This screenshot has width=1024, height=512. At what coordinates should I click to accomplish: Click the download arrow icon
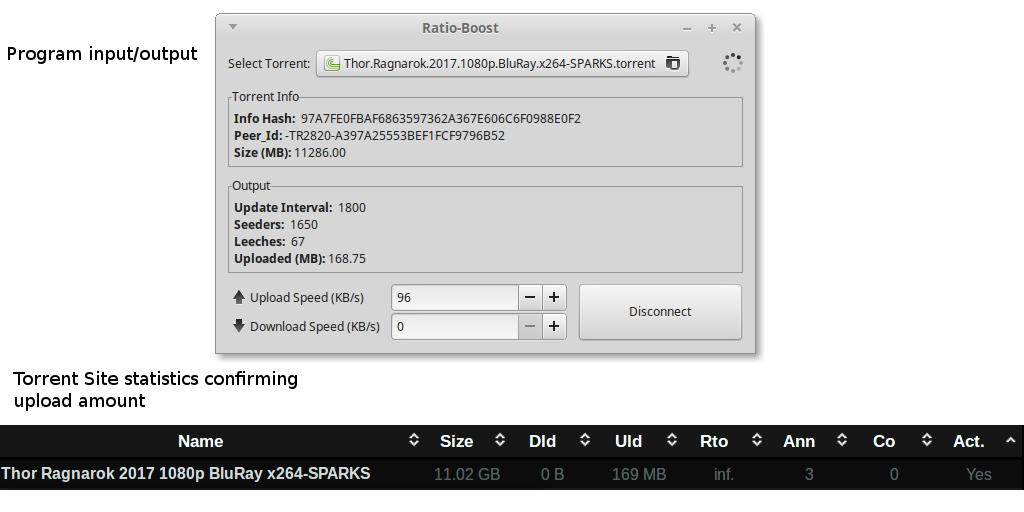[238, 325]
